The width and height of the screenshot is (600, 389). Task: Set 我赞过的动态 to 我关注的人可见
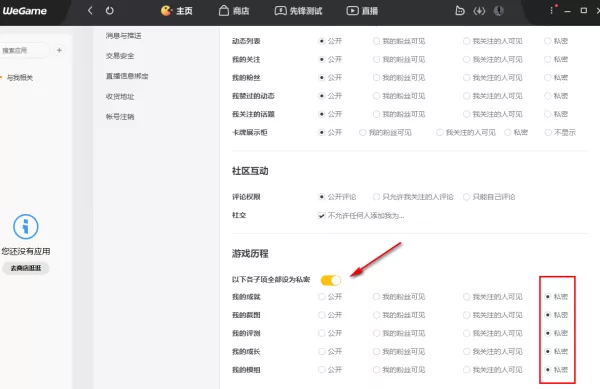[466, 96]
